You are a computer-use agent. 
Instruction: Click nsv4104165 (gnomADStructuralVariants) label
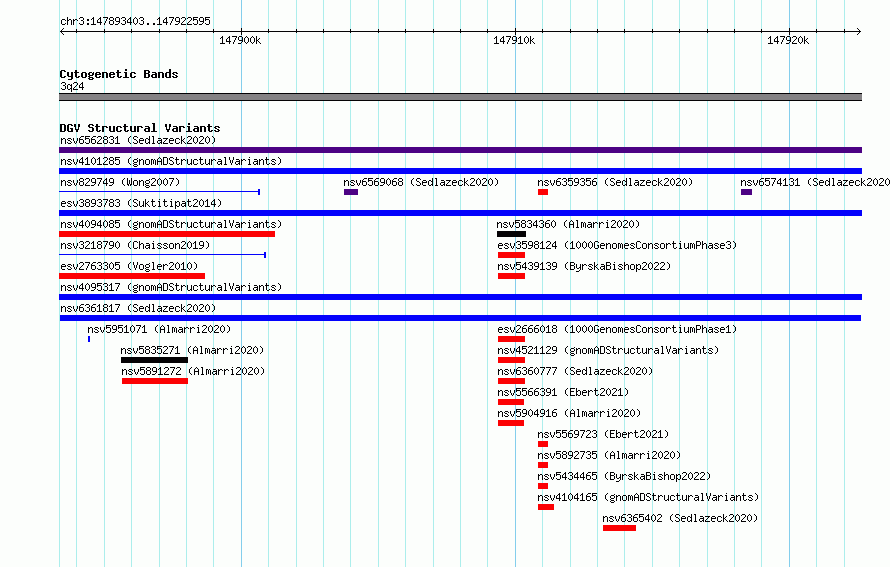coord(648,497)
